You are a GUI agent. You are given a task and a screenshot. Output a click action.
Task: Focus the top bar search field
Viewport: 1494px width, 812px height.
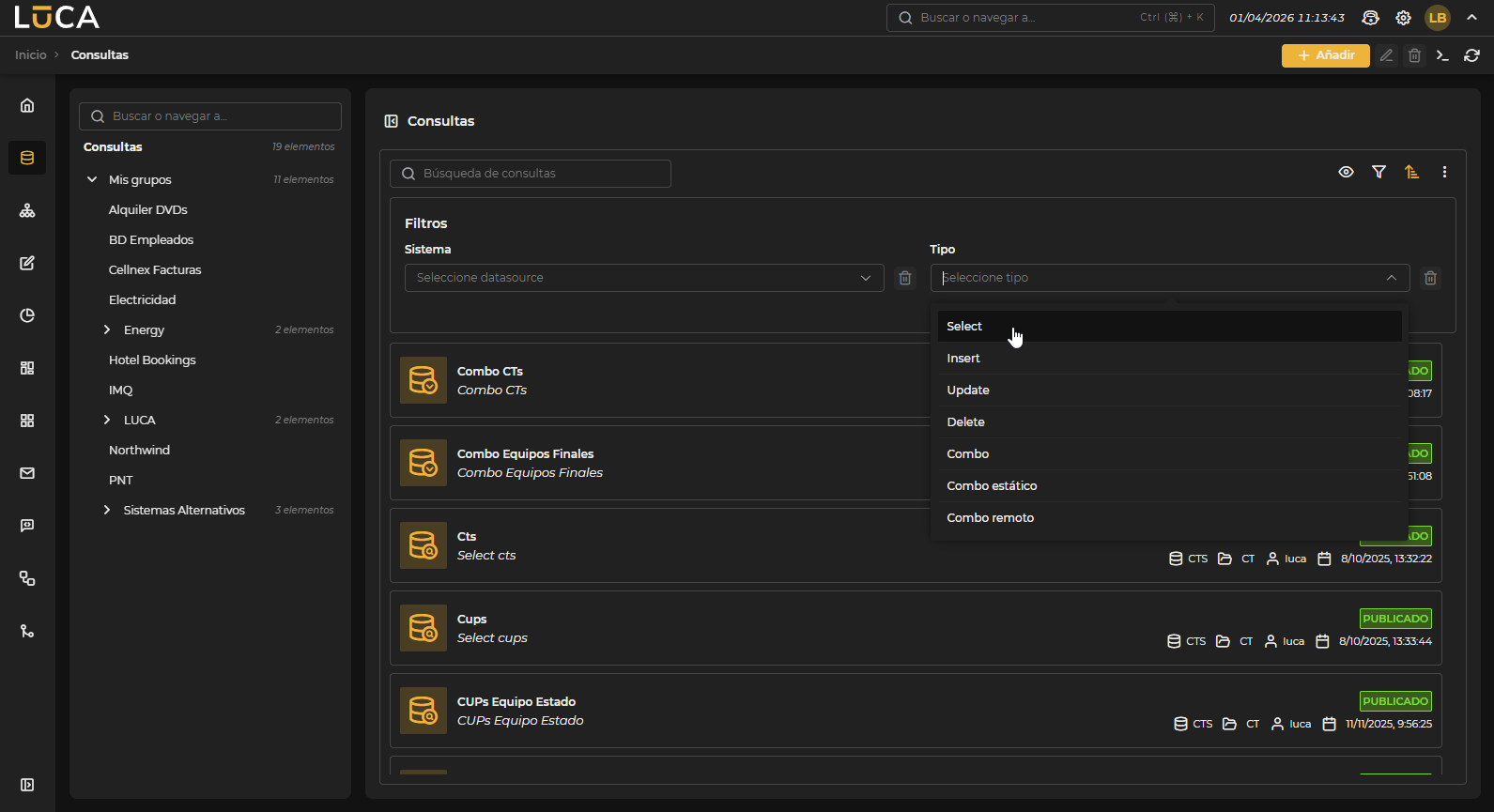(x=1050, y=18)
